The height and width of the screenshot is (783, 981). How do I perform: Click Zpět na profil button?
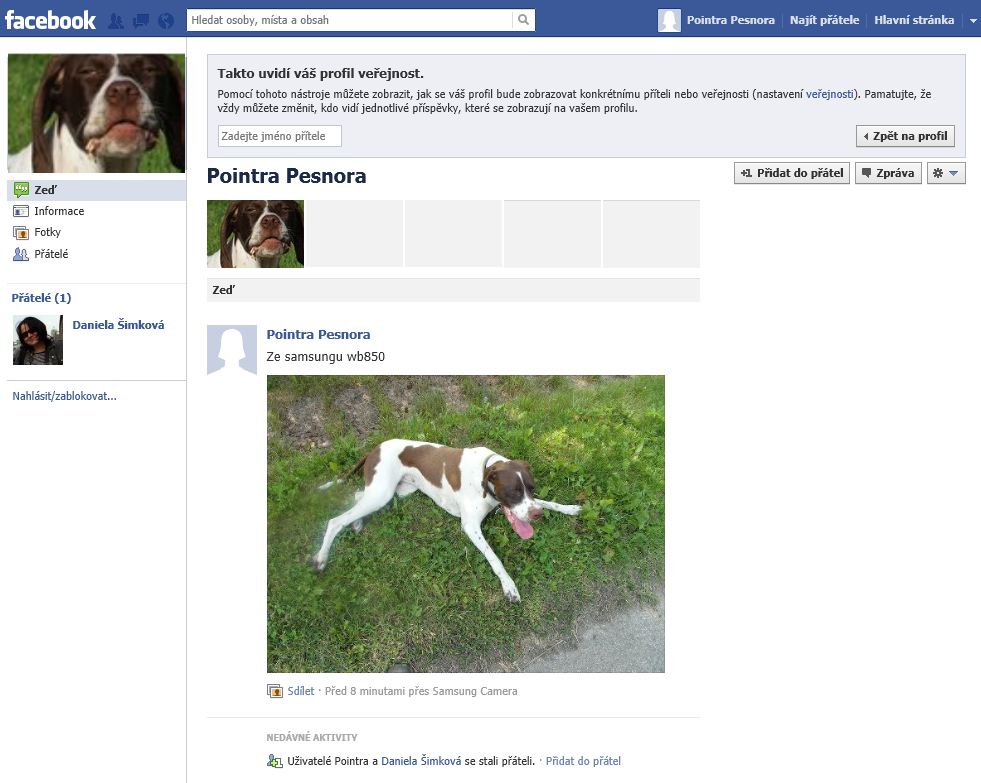pyautogui.click(x=905, y=136)
